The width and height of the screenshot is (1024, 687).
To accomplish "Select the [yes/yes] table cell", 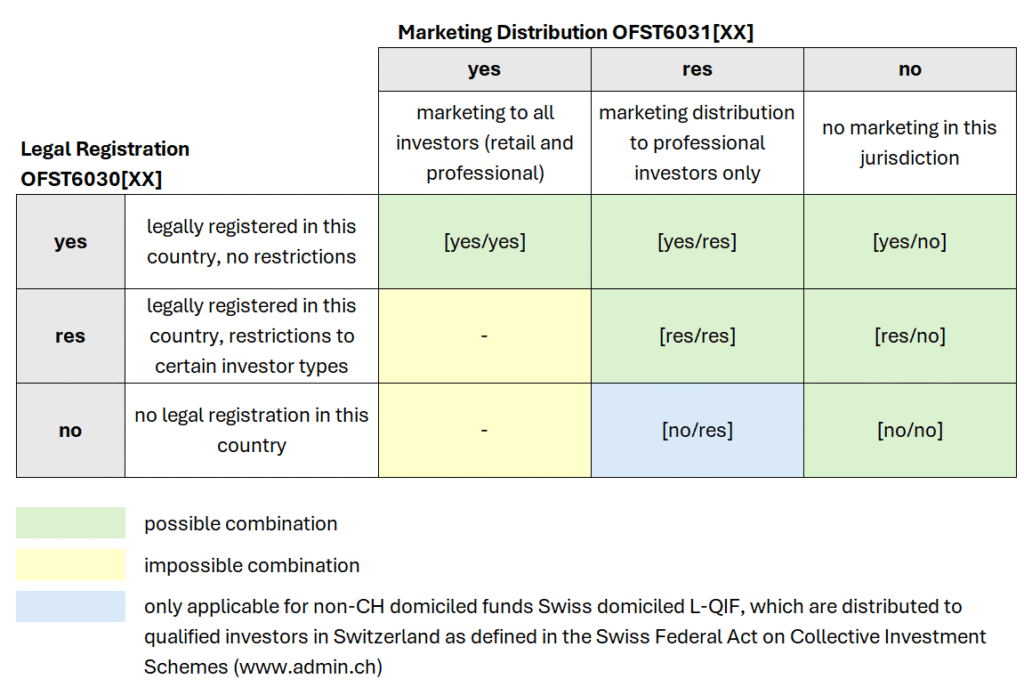I will pos(484,242).
